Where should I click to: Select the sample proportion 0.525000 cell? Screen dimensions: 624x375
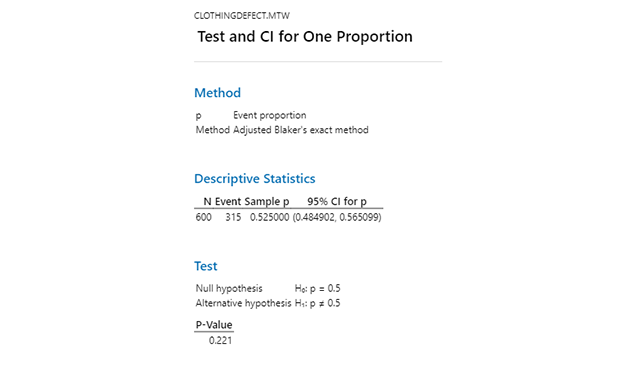pos(269,217)
